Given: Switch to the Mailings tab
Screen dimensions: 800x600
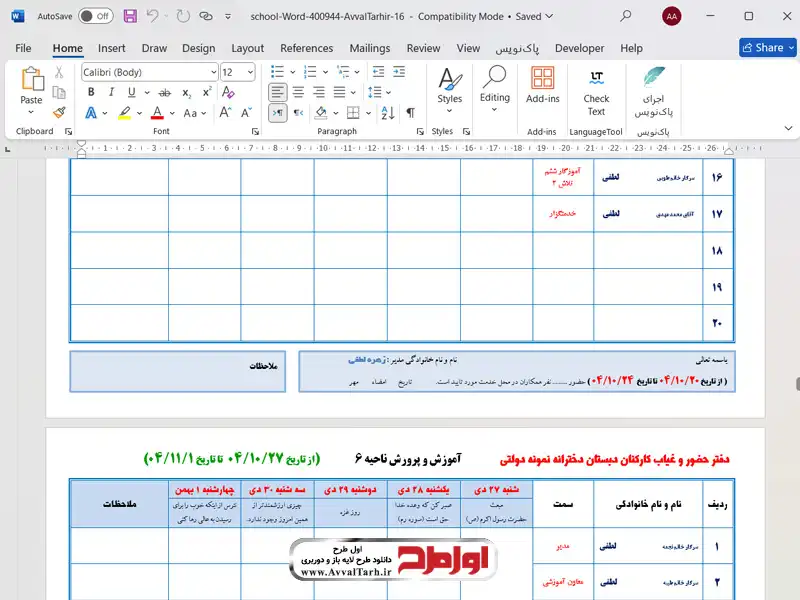Looking at the screenshot, I should (x=370, y=48).
